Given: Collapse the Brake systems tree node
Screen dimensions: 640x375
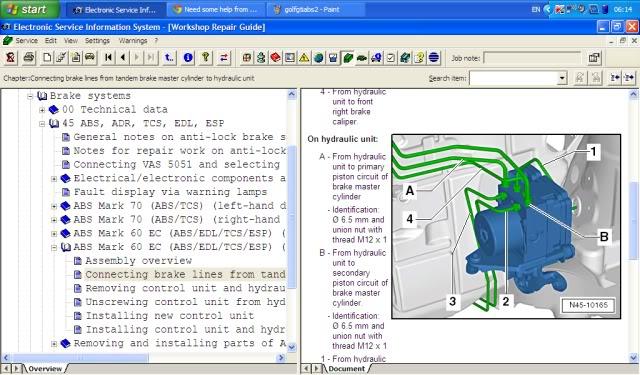Looking at the screenshot, I should pyautogui.click(x=30, y=96).
